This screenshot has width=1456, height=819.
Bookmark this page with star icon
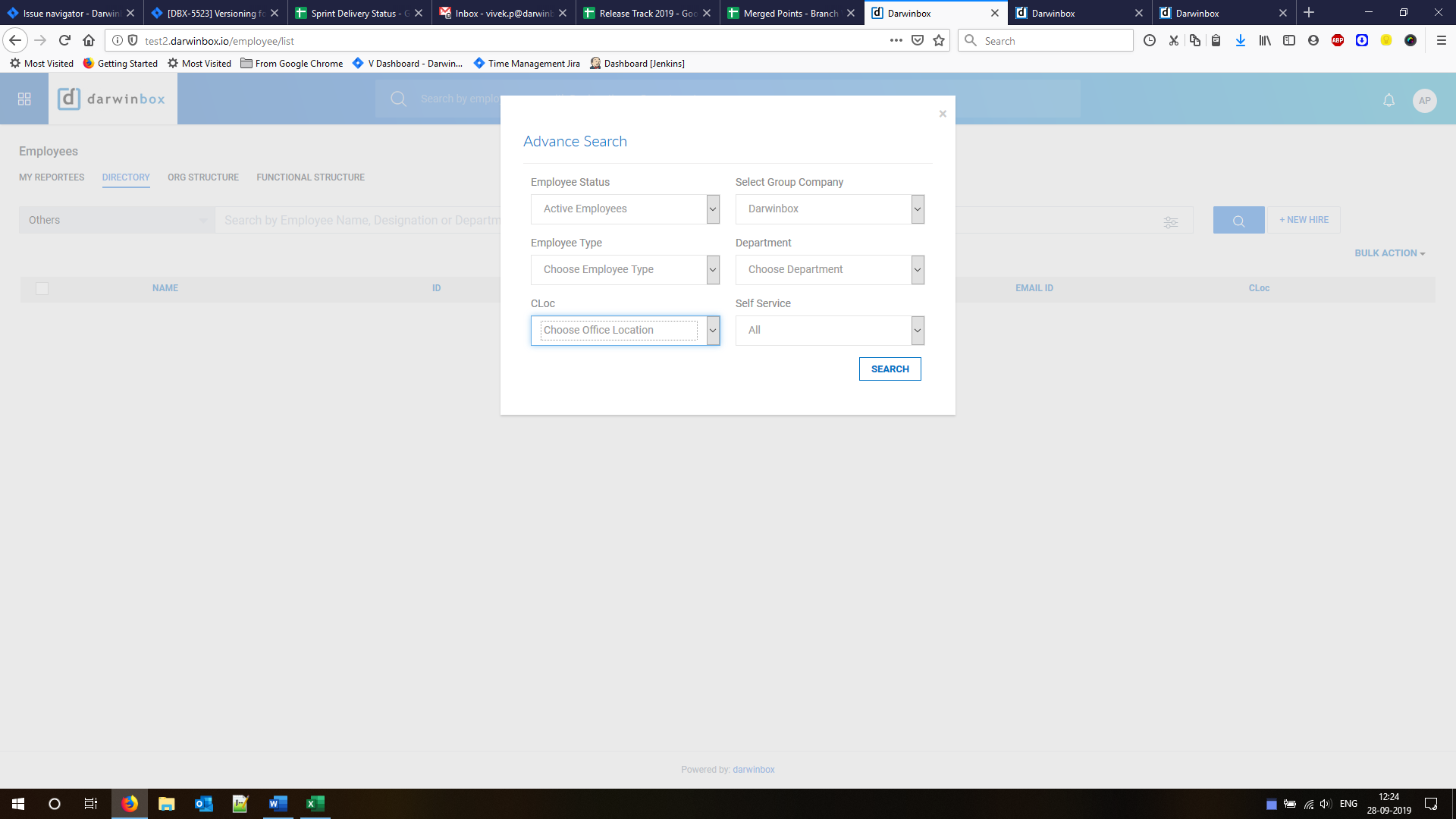(939, 41)
